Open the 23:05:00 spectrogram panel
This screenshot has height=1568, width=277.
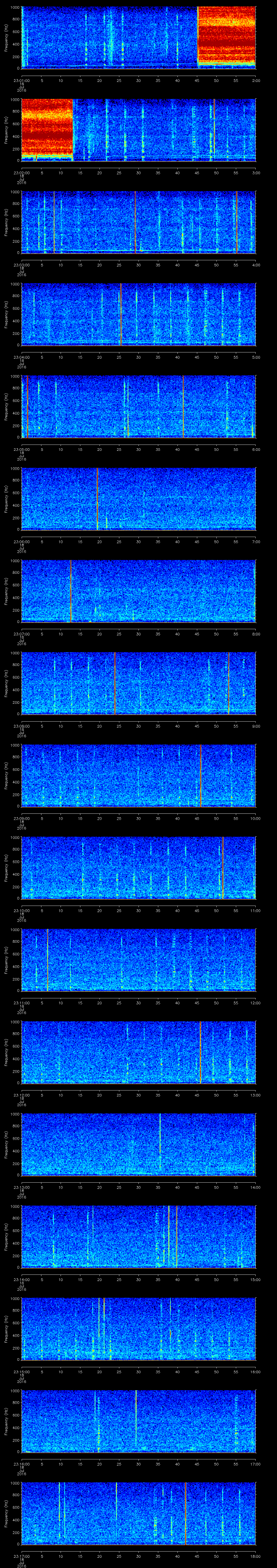138,407
